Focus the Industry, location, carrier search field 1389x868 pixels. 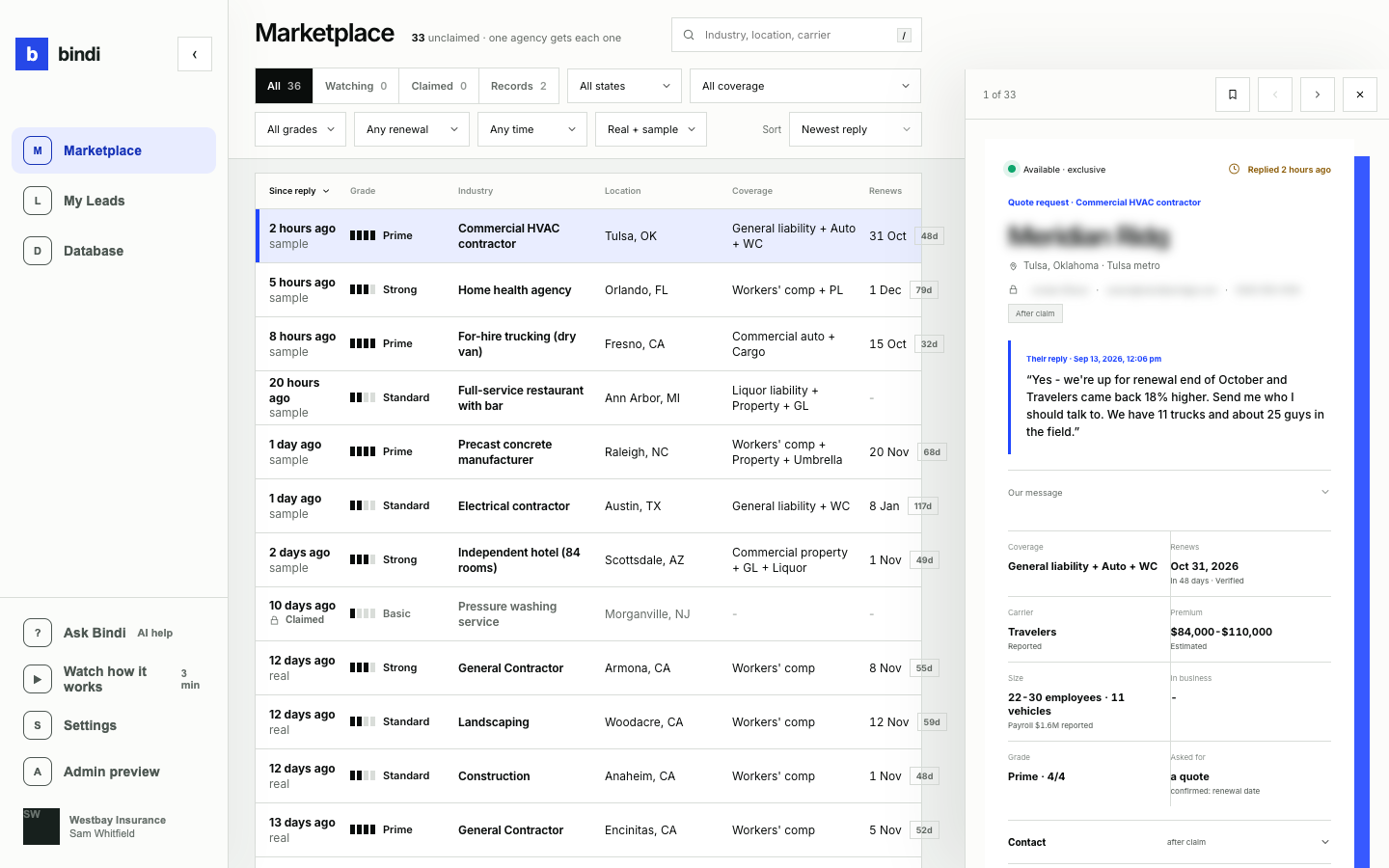pyautogui.click(x=797, y=35)
